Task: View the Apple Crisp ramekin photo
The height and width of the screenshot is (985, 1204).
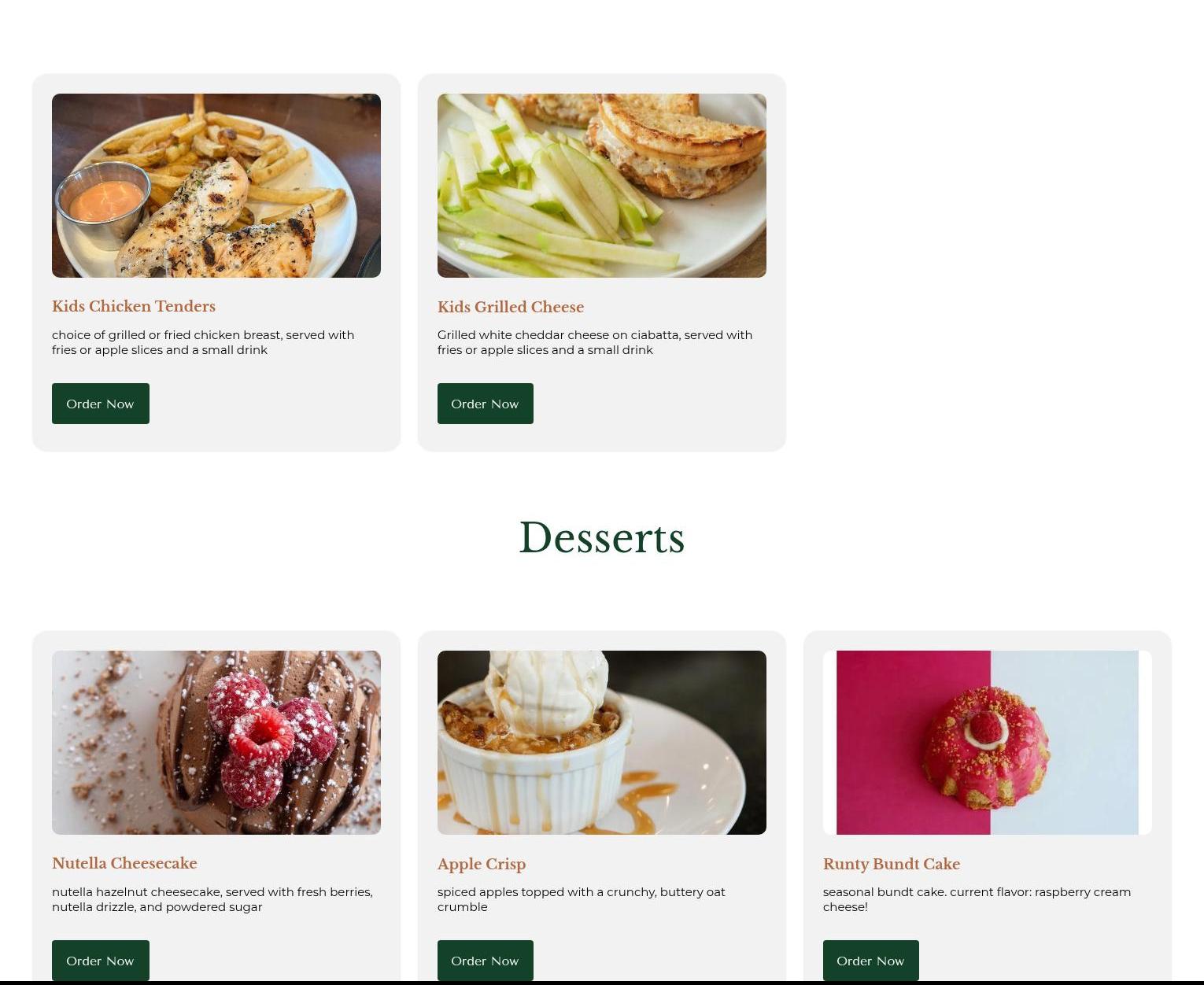Action: pos(602,743)
